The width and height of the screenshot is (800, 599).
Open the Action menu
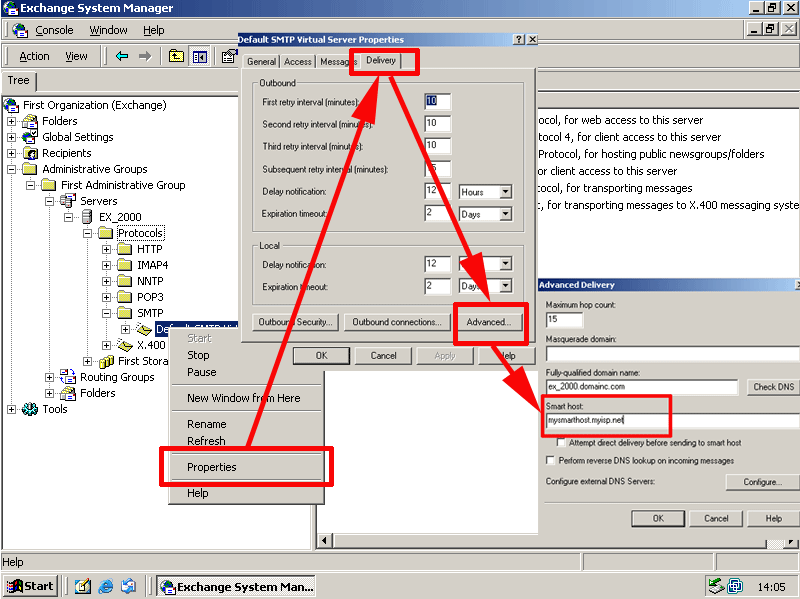point(34,56)
